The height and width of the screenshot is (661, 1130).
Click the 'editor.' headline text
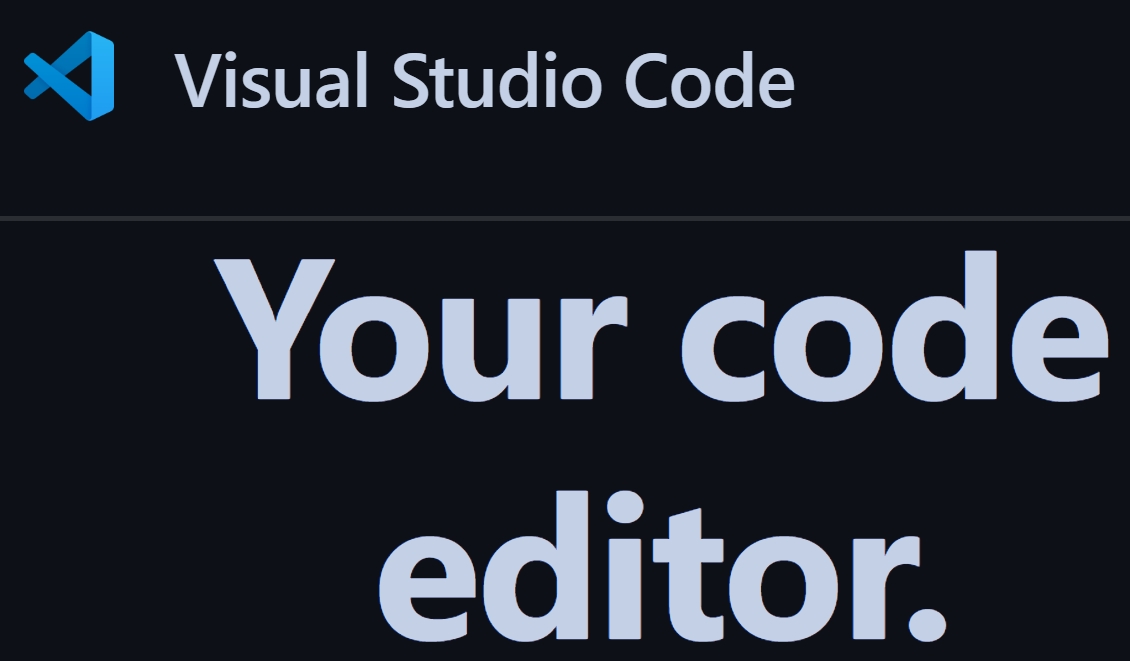662,567
